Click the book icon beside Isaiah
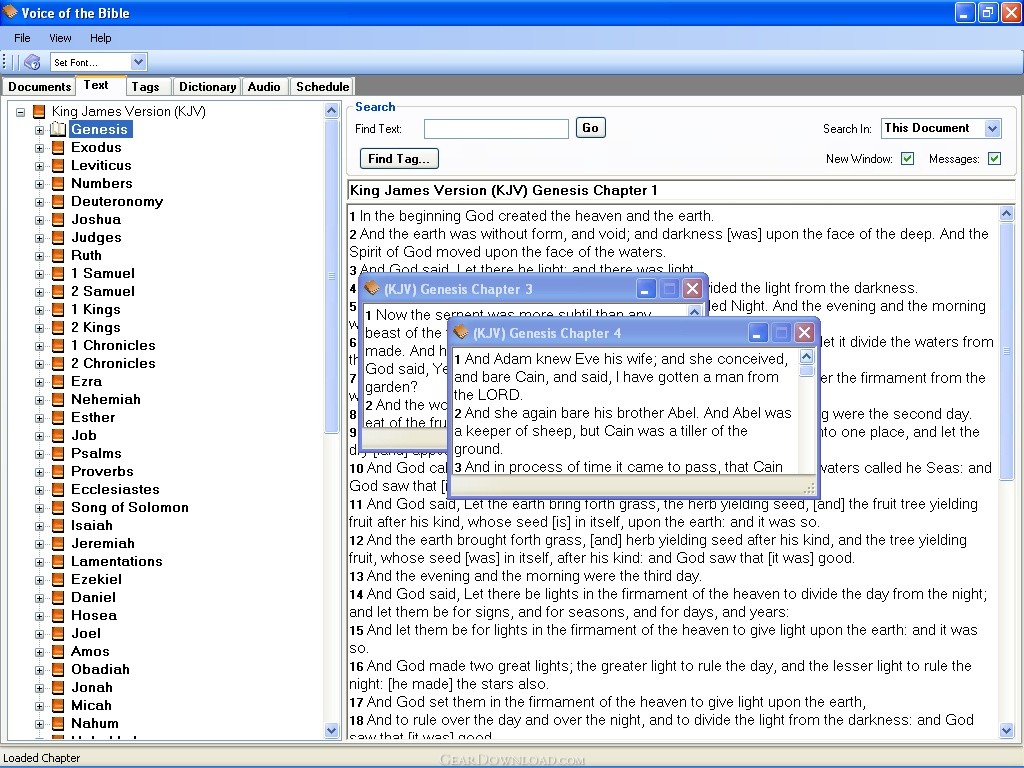Viewport: 1024px width, 768px height. tap(58, 526)
